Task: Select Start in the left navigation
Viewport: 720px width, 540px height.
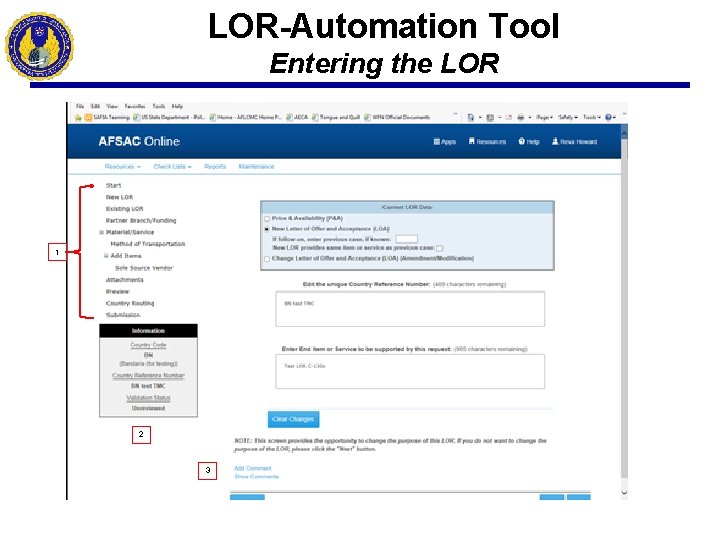Action: click(113, 186)
